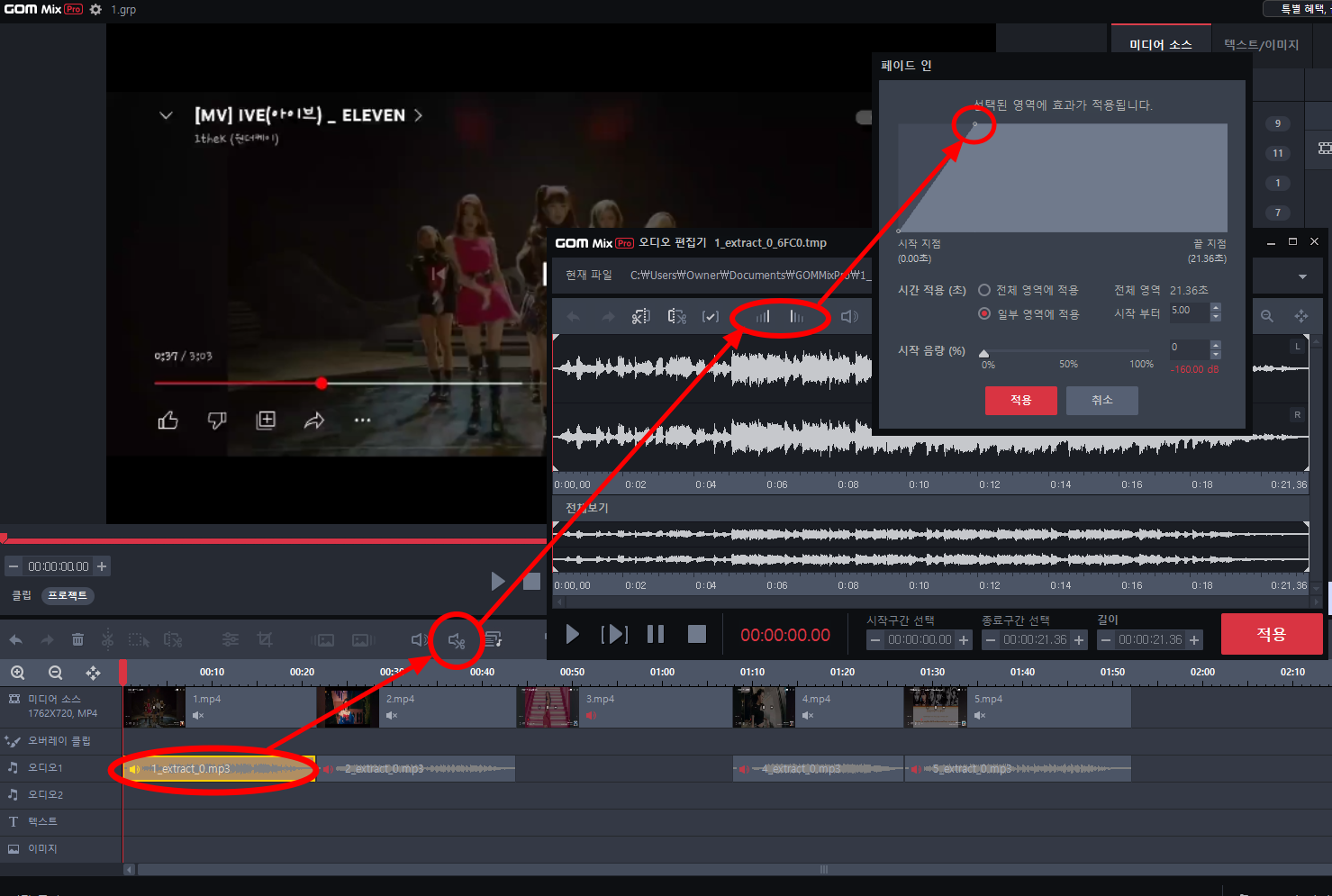This screenshot has height=896, width=1332.
Task: Click the text-to-music list icon on timeline toolbar
Action: [494, 639]
